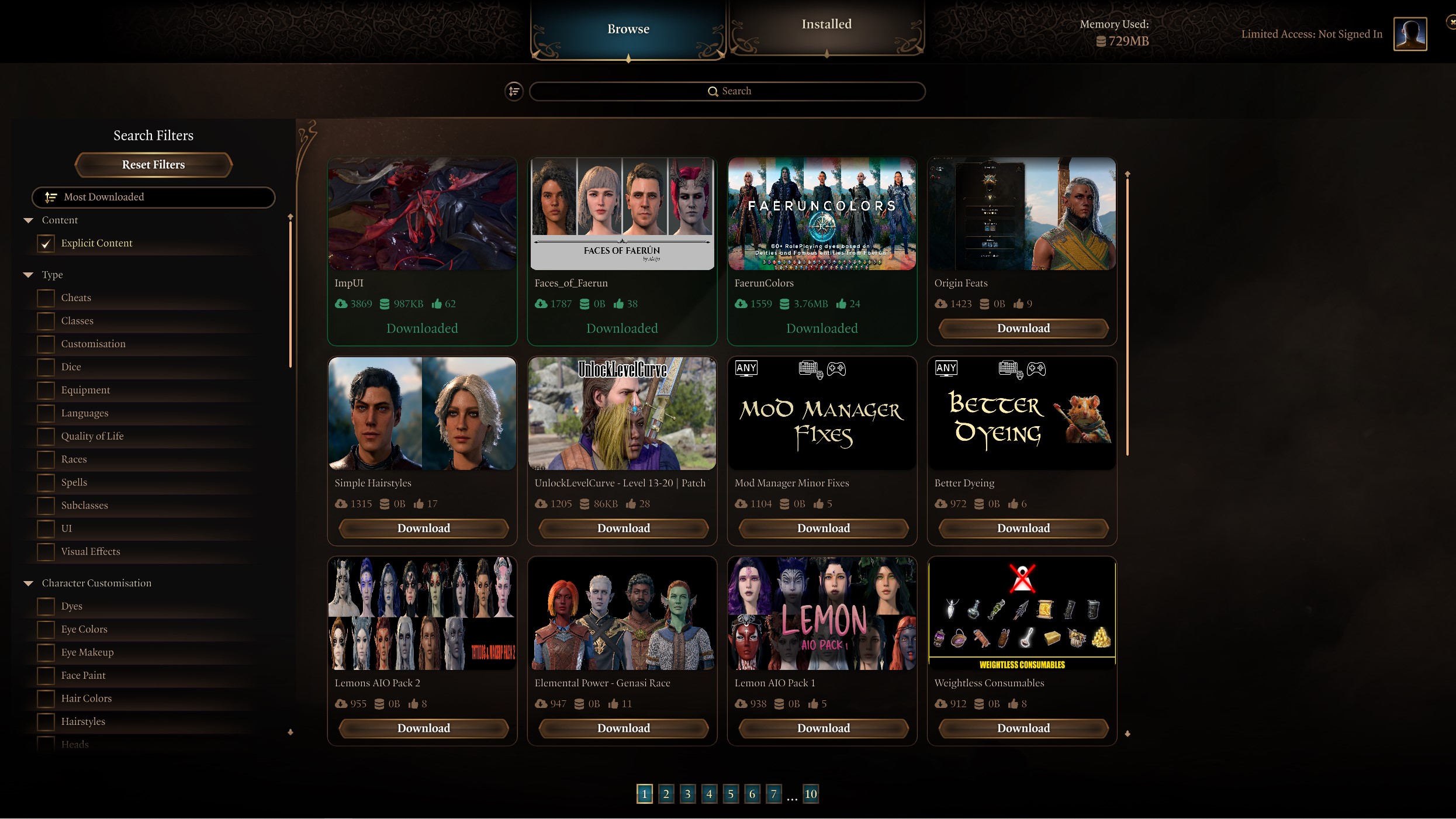Image resolution: width=1456 pixels, height=819 pixels.
Task: Enable the Cheats type filter checkbox
Action: (x=46, y=297)
